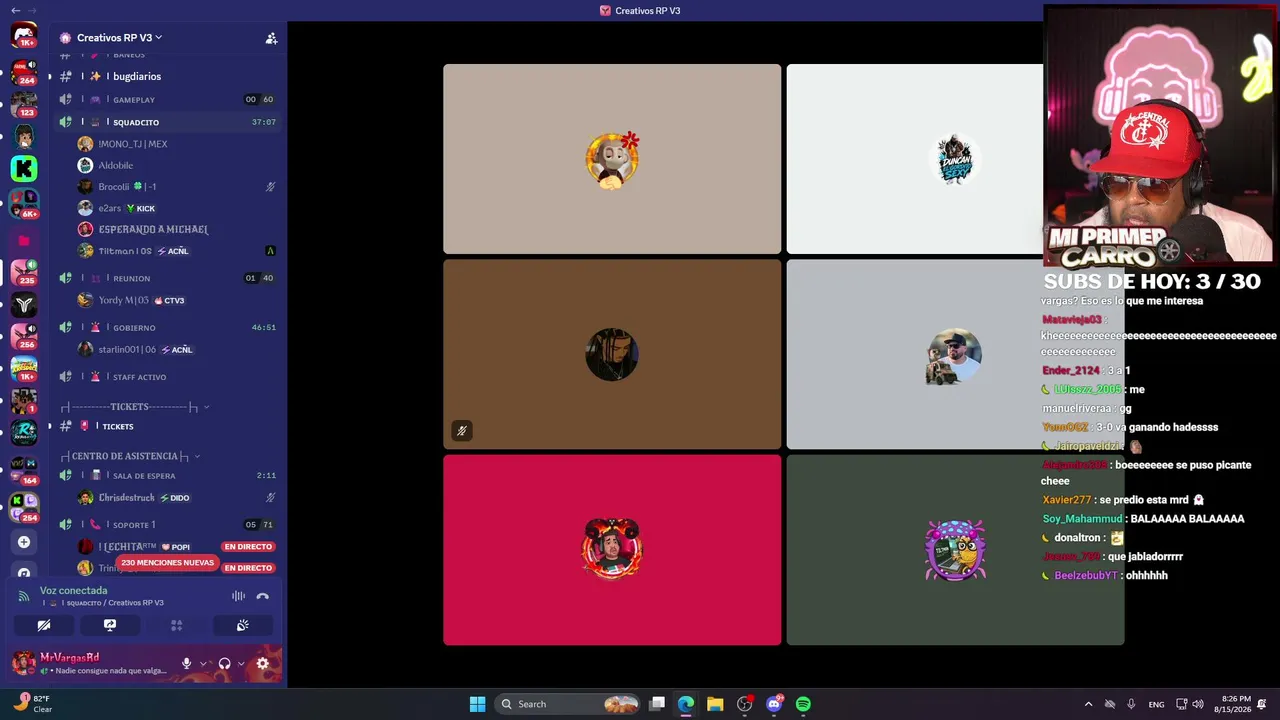Open Task View on the taskbar
The image size is (1280, 720).
(x=657, y=704)
